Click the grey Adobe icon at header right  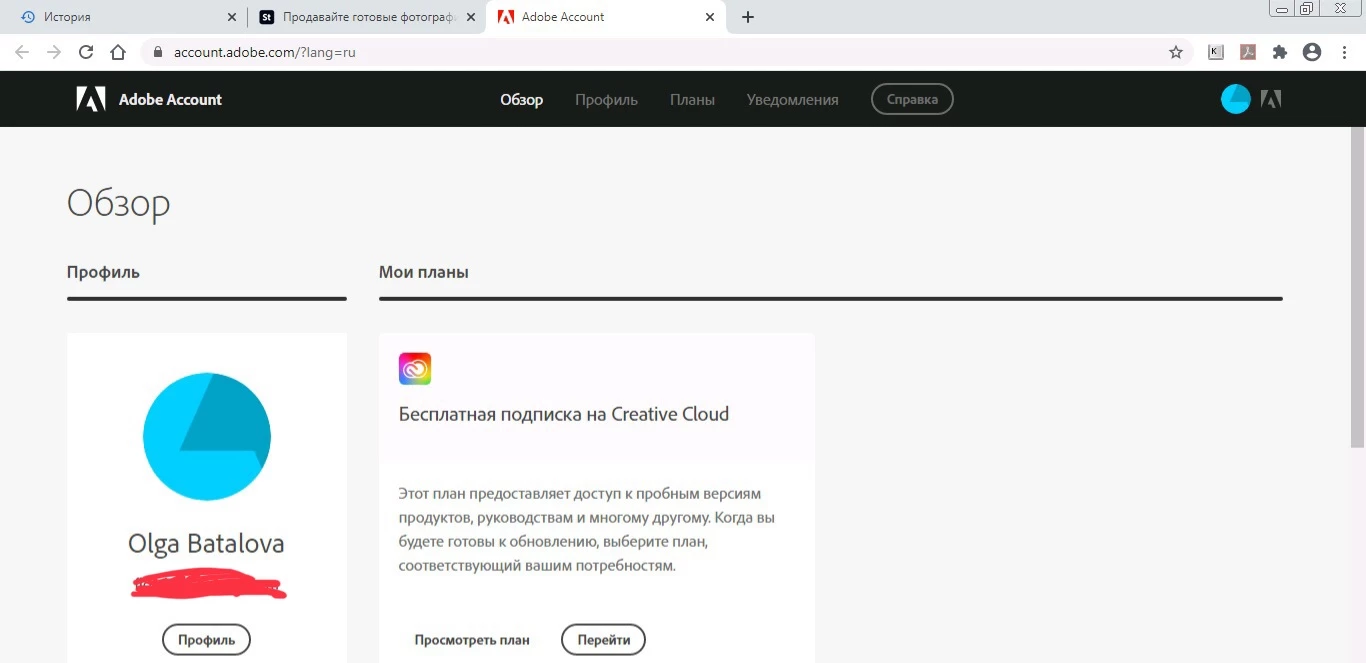(x=1271, y=99)
